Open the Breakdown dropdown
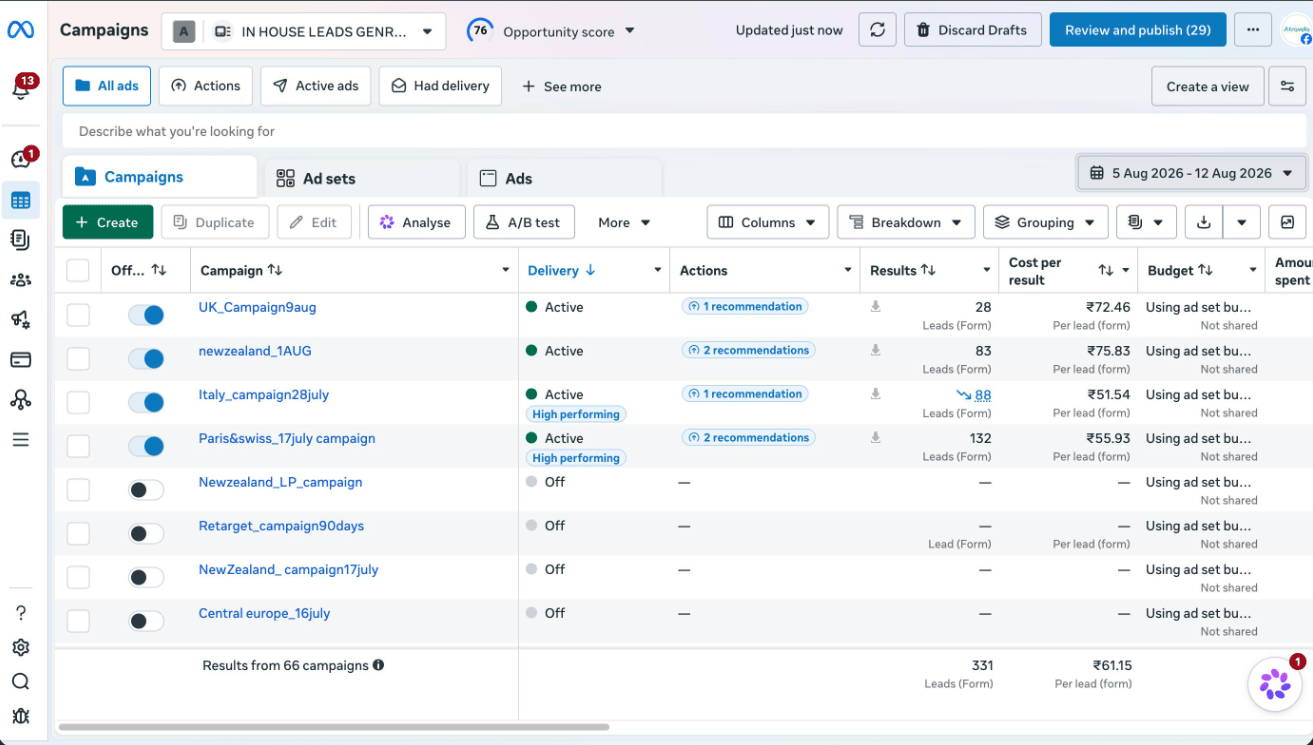The height and width of the screenshot is (745, 1313). tap(906, 222)
